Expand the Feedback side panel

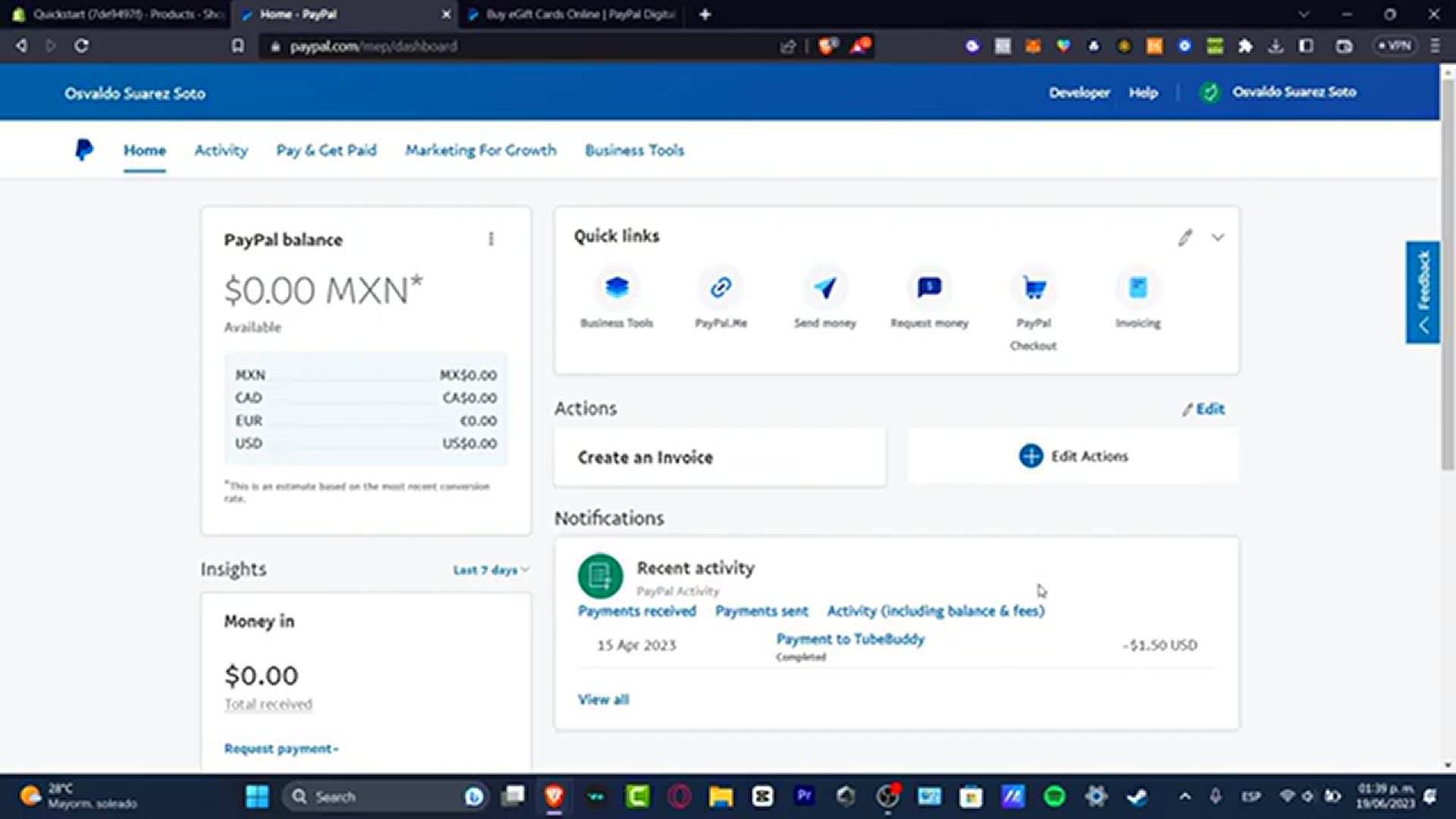click(x=1423, y=292)
